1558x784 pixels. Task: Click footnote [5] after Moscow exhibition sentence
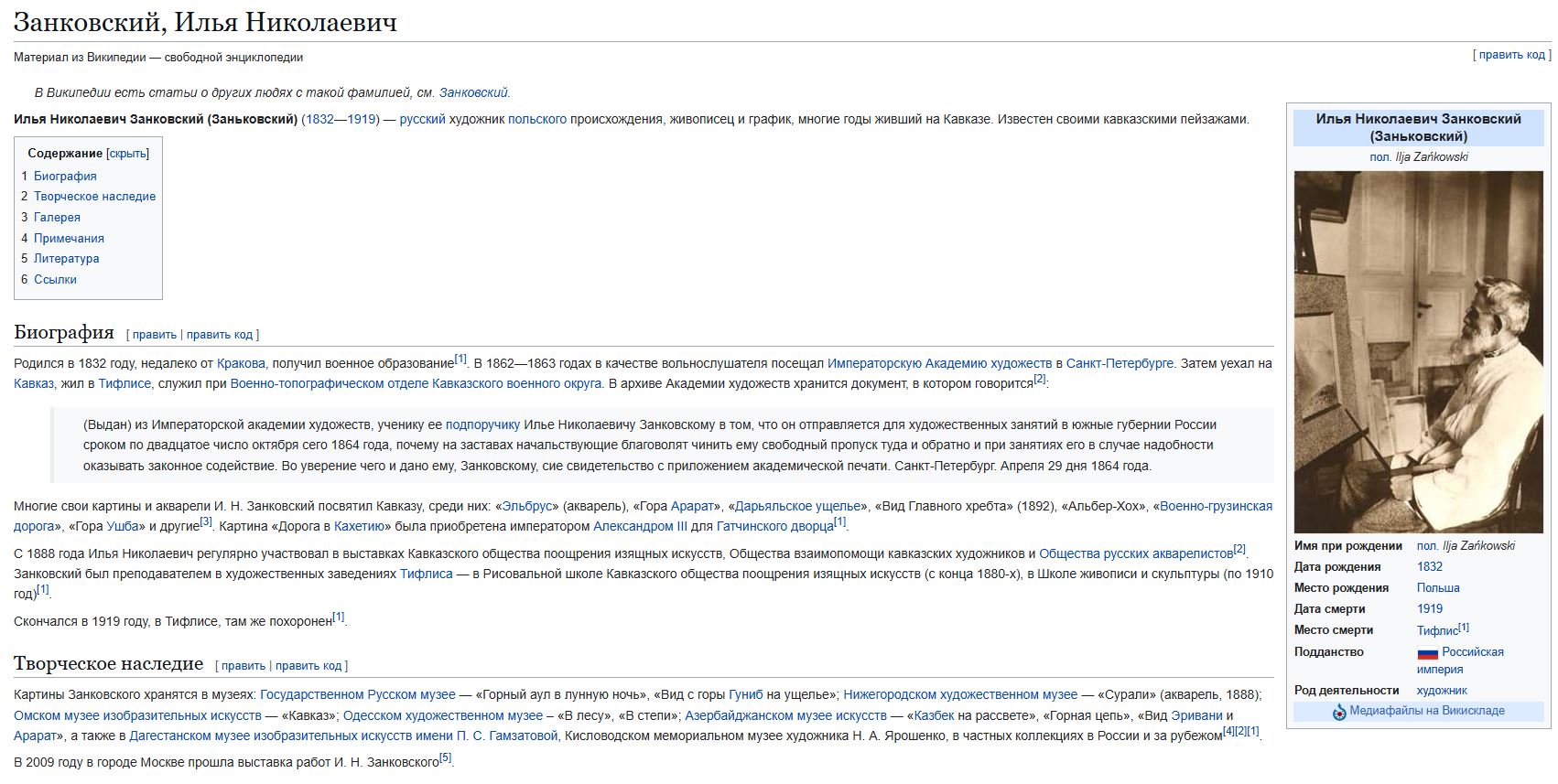point(446,757)
